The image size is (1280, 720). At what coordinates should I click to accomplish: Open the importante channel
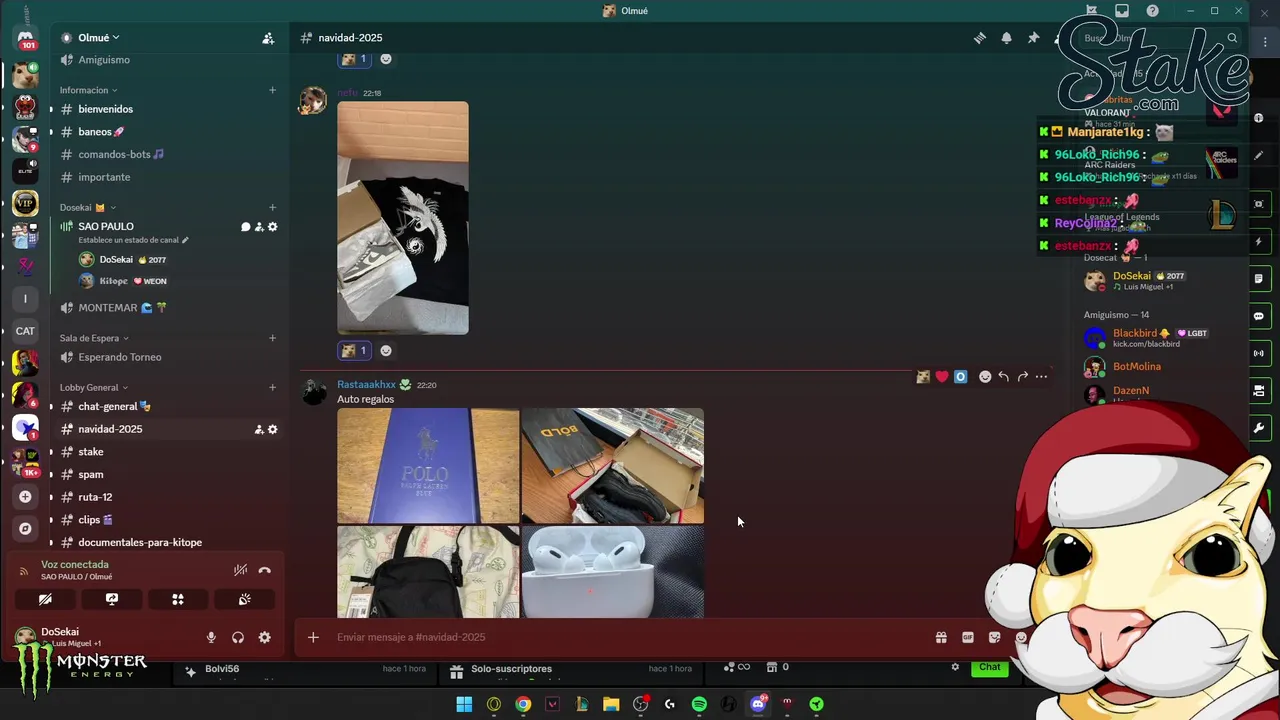click(x=104, y=177)
